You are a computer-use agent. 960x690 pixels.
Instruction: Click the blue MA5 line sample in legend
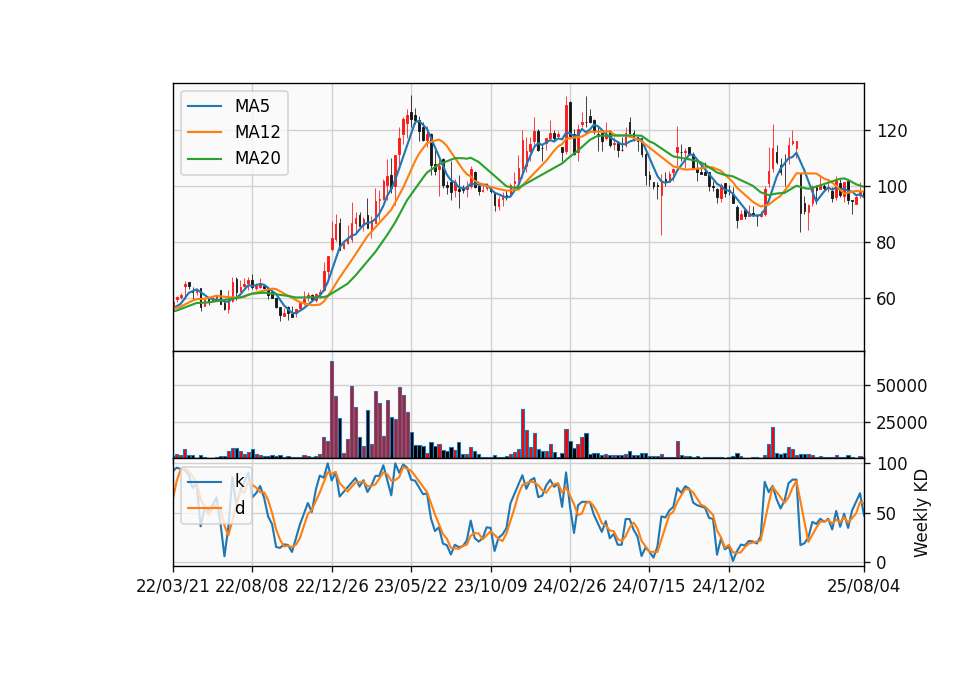pyautogui.click(x=204, y=106)
